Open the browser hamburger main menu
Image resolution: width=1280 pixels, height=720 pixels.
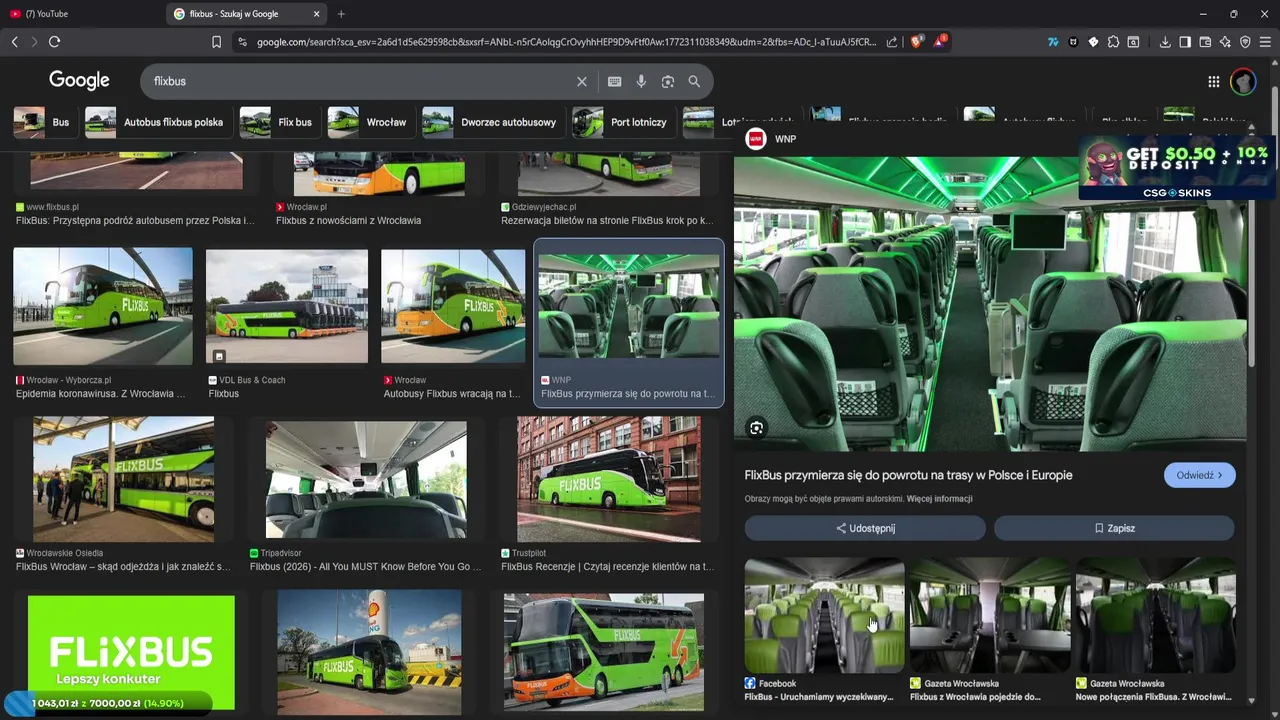[x=1265, y=42]
